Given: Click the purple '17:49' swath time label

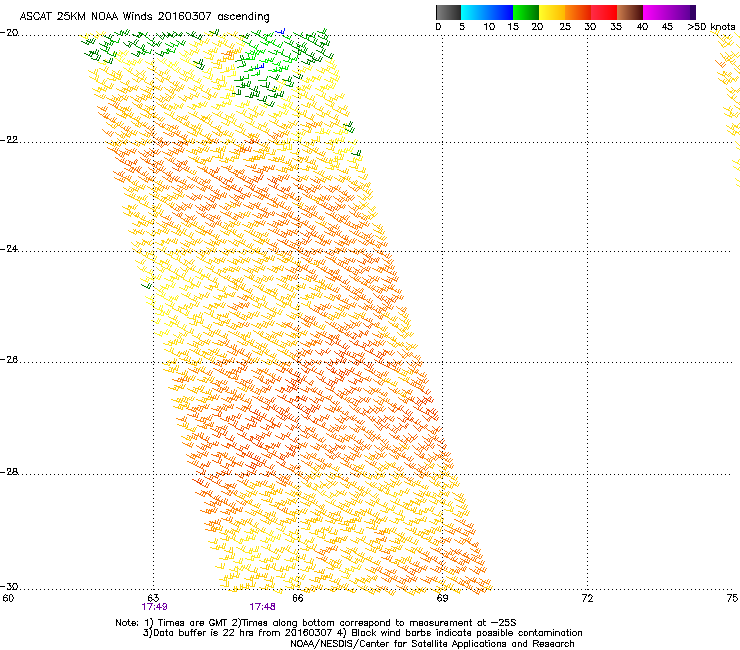Looking at the screenshot, I should 154,607.
